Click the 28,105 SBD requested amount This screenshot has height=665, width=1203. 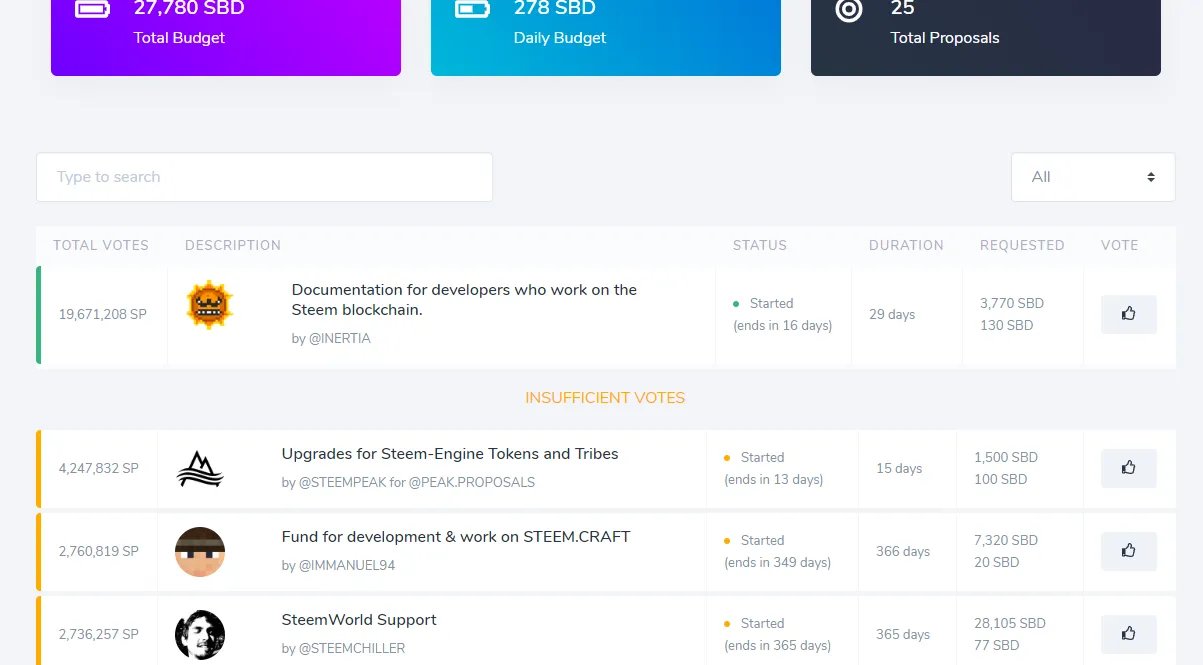(x=1010, y=623)
